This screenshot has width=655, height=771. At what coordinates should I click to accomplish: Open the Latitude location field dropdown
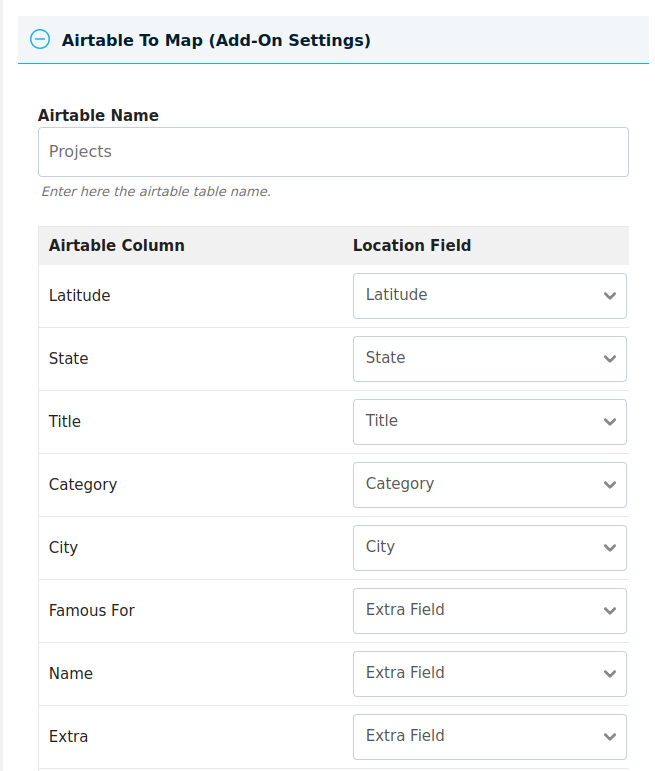point(490,296)
